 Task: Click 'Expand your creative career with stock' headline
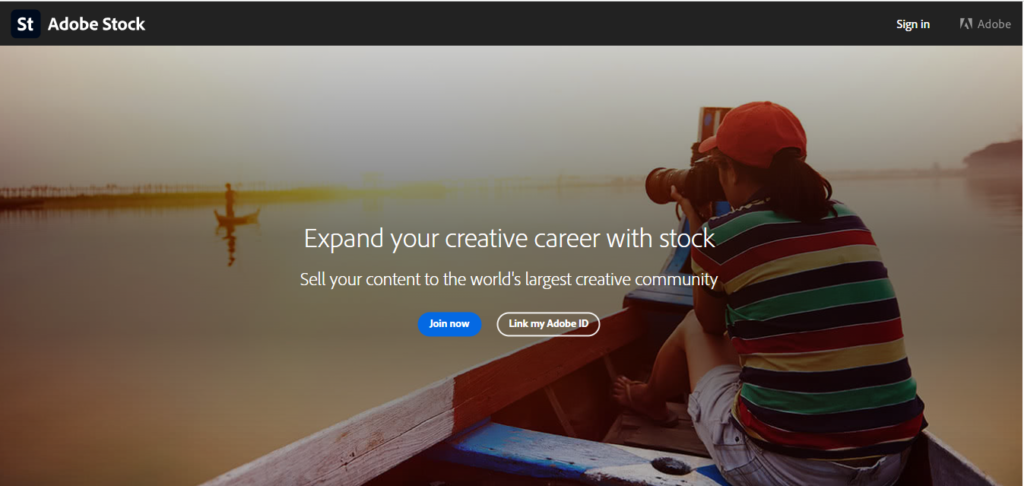(x=509, y=238)
